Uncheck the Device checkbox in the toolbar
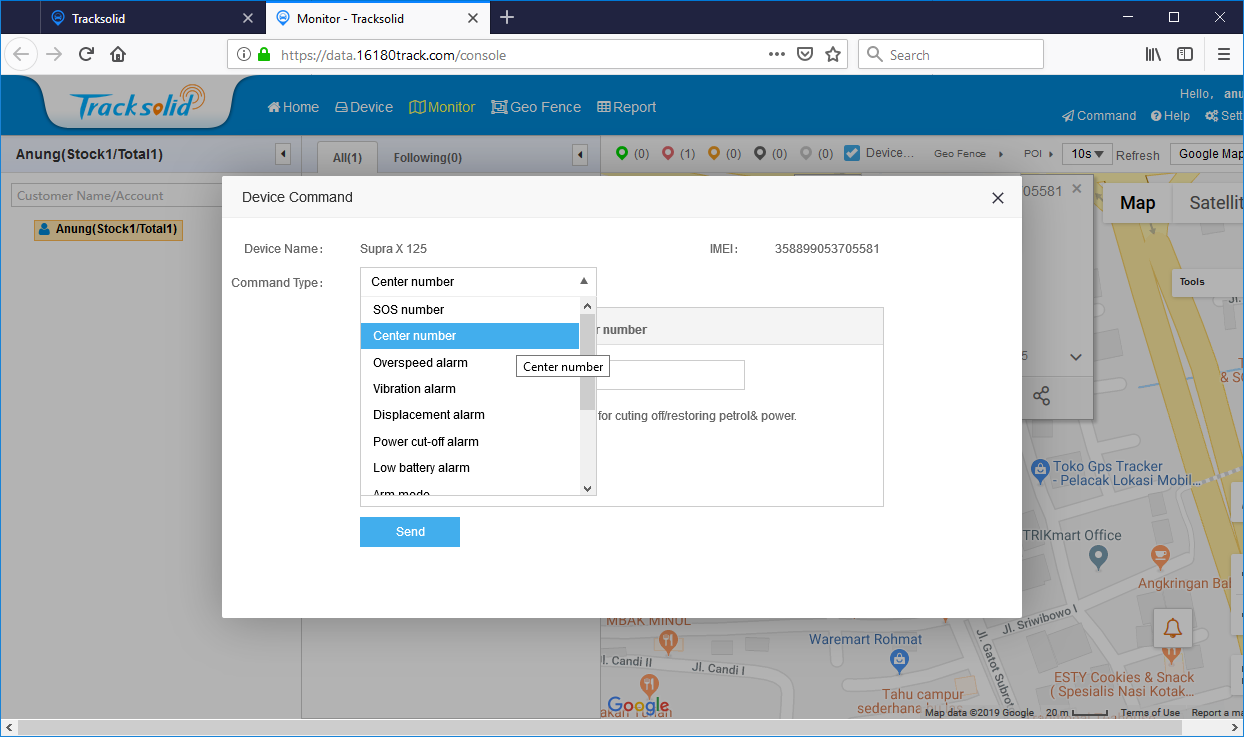Viewport: 1244px width, 737px height. click(x=852, y=152)
